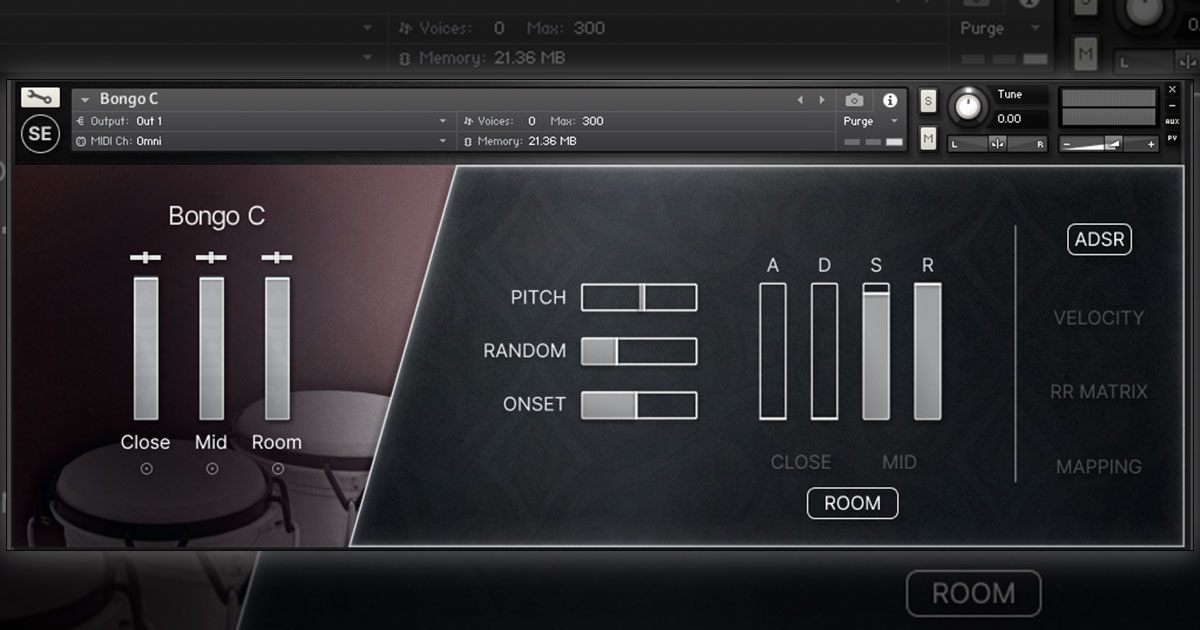Click the Room mic pan handle
The width and height of the screenshot is (1200, 630).
(277, 258)
